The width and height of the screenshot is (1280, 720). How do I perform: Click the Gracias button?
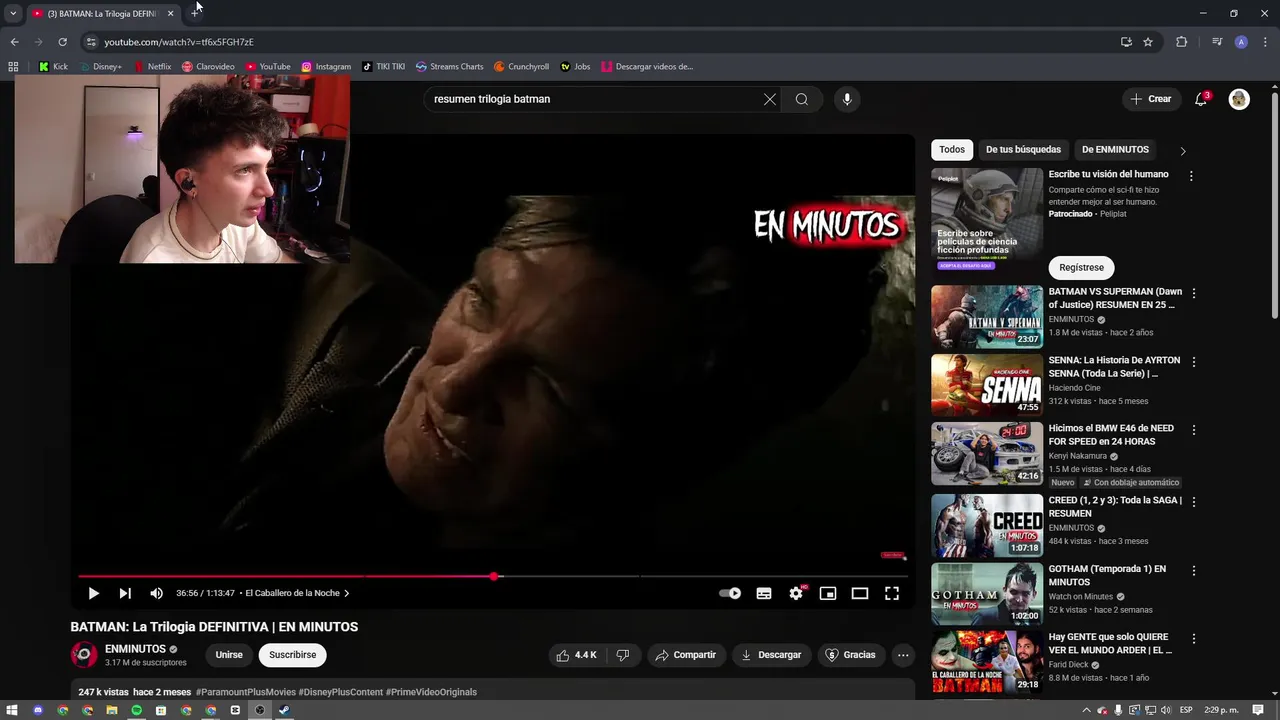[850, 655]
